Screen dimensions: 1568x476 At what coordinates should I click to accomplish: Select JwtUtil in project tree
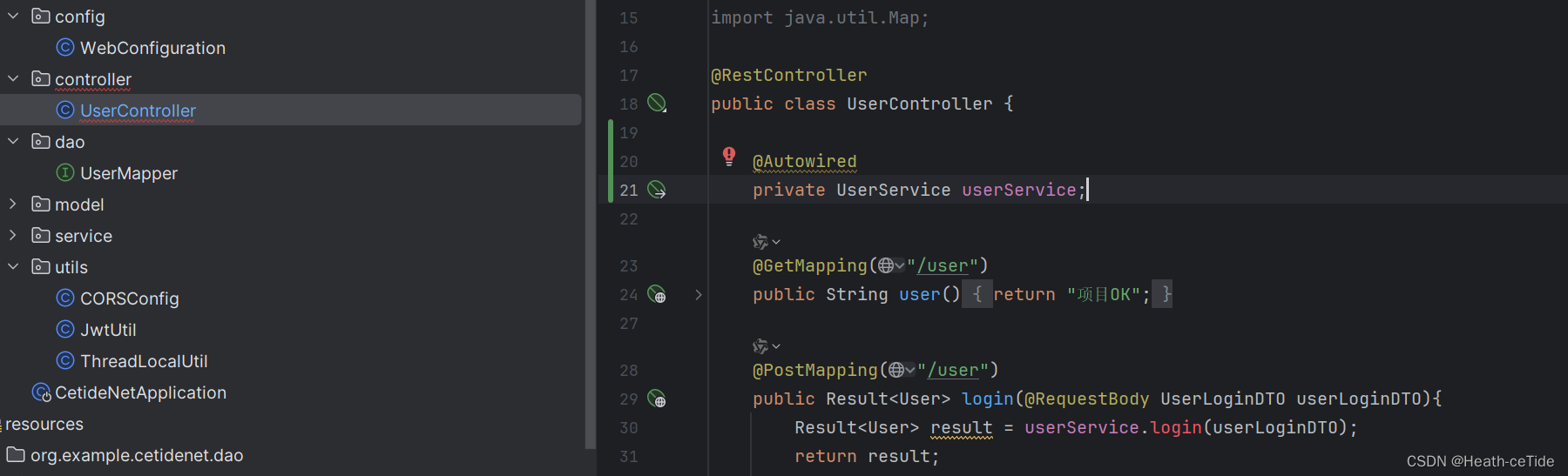click(x=108, y=330)
